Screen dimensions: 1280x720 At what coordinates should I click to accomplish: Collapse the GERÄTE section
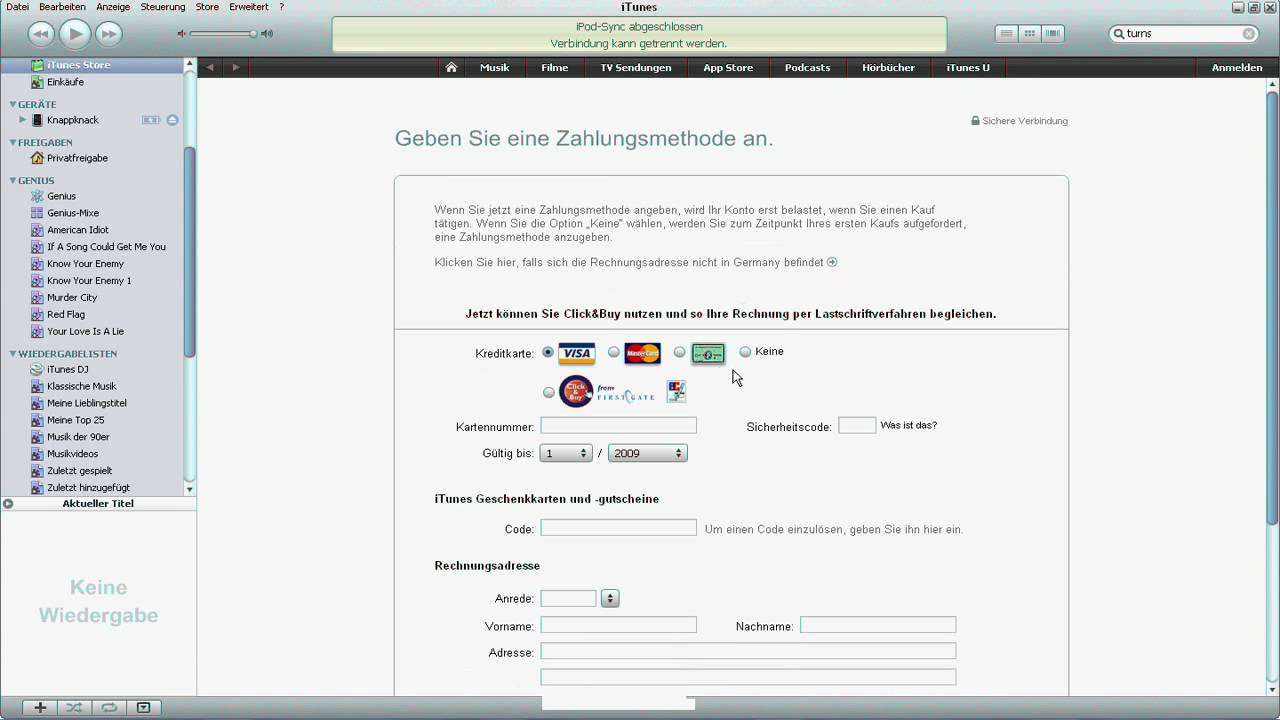13,104
